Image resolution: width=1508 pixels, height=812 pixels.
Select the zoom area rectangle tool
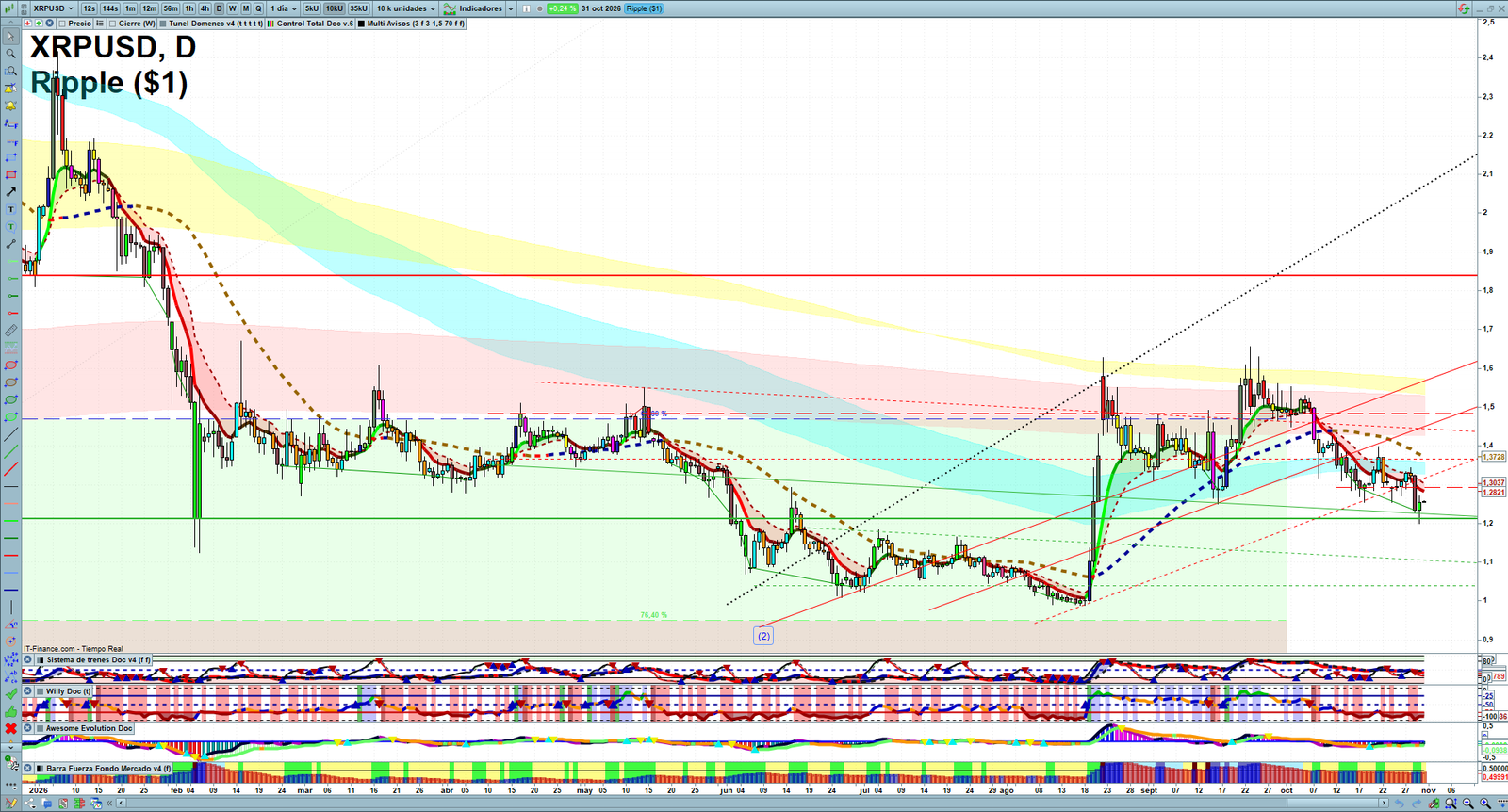[11, 71]
